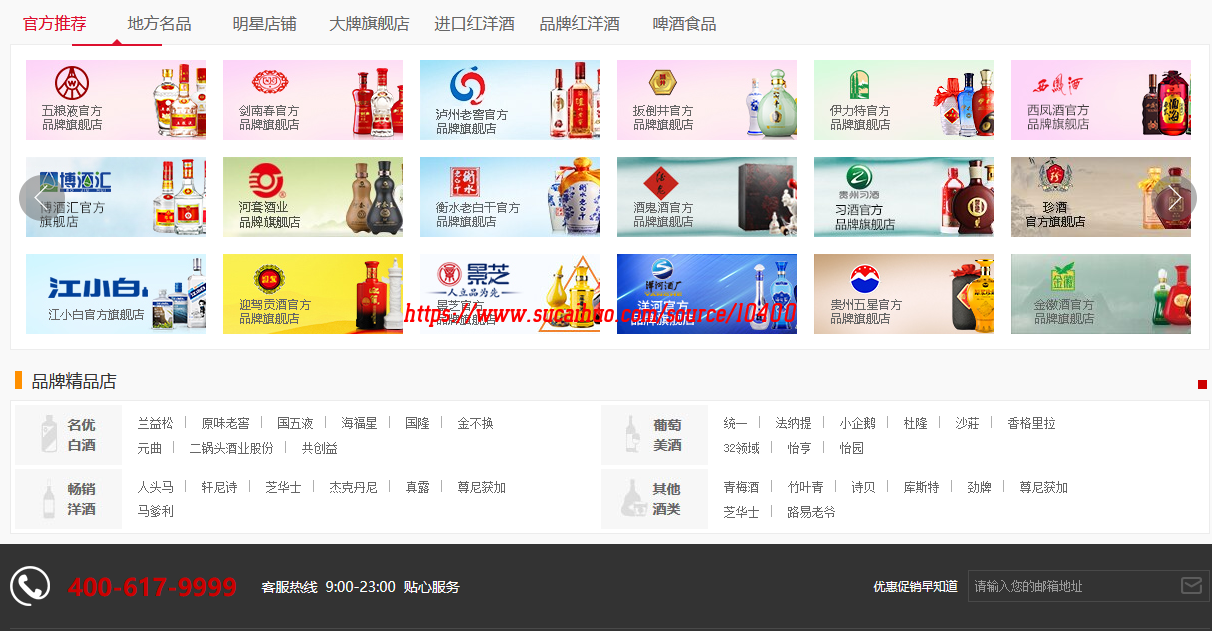
Task: Open the 扳倒井官方品牌旗舰店 banner
Action: (x=707, y=100)
